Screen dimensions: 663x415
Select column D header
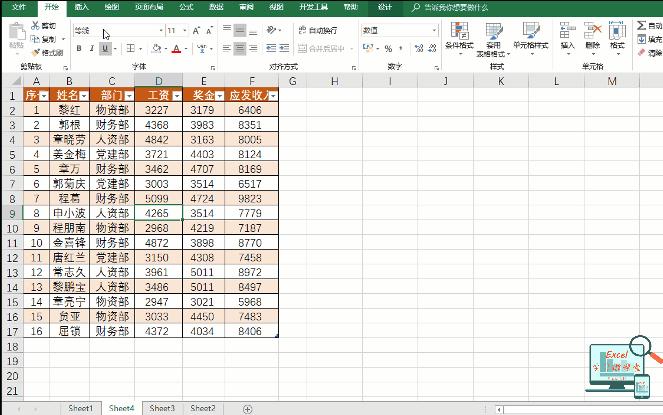pos(159,81)
